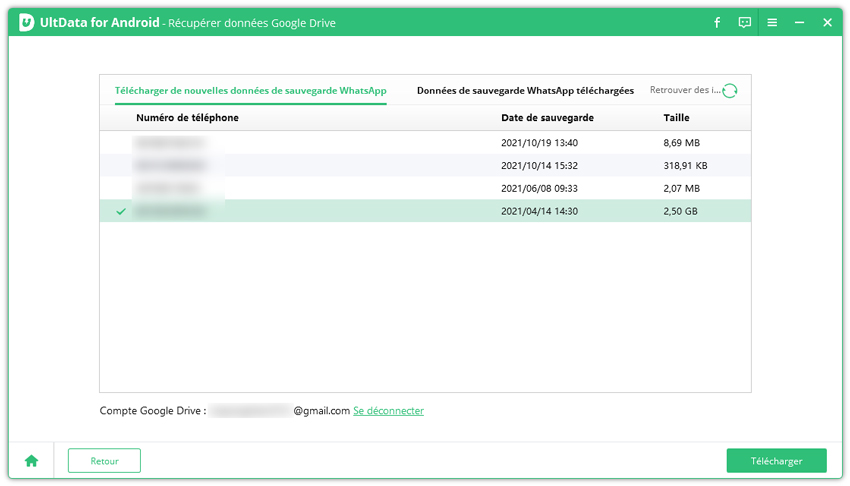This screenshot has width=850, height=486.
Task: Go to the home screen icon
Action: tap(31, 461)
